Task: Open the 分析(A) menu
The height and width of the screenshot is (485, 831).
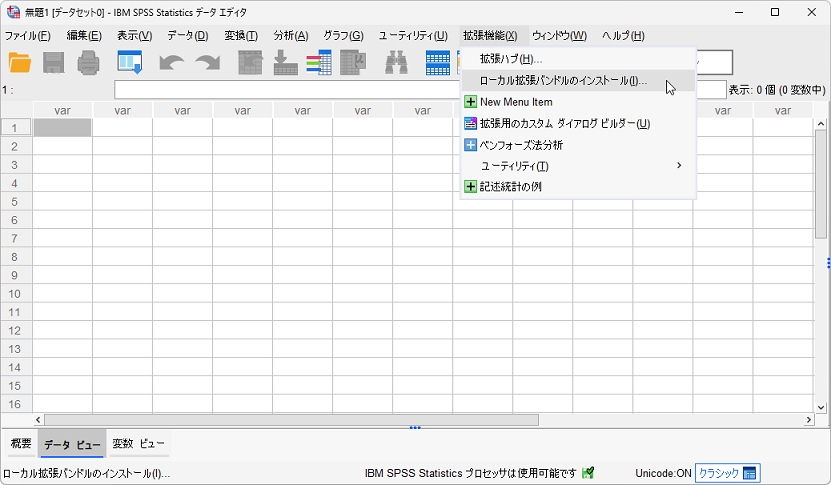Action: (290, 36)
